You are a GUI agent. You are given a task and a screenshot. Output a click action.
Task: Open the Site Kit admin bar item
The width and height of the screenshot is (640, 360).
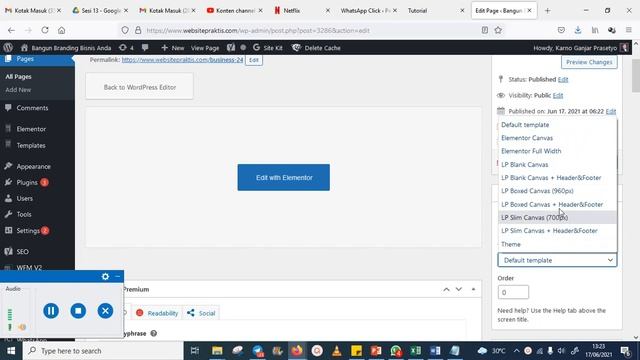(268, 48)
